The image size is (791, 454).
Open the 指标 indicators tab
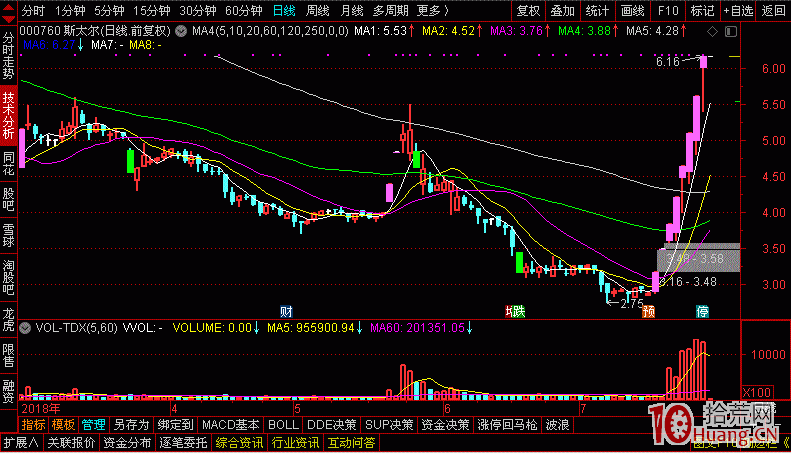point(33,425)
